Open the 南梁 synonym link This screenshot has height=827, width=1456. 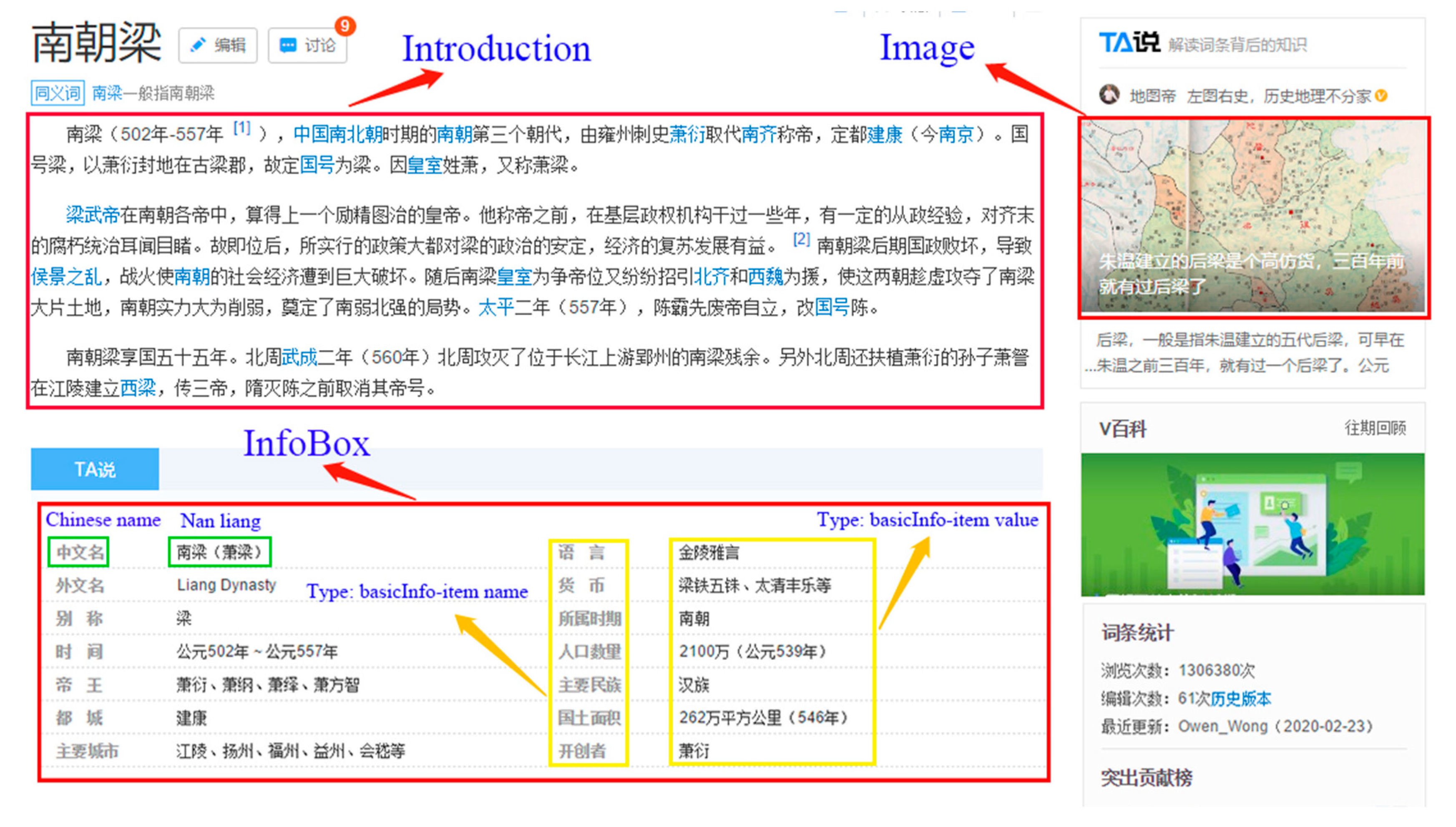107,93
